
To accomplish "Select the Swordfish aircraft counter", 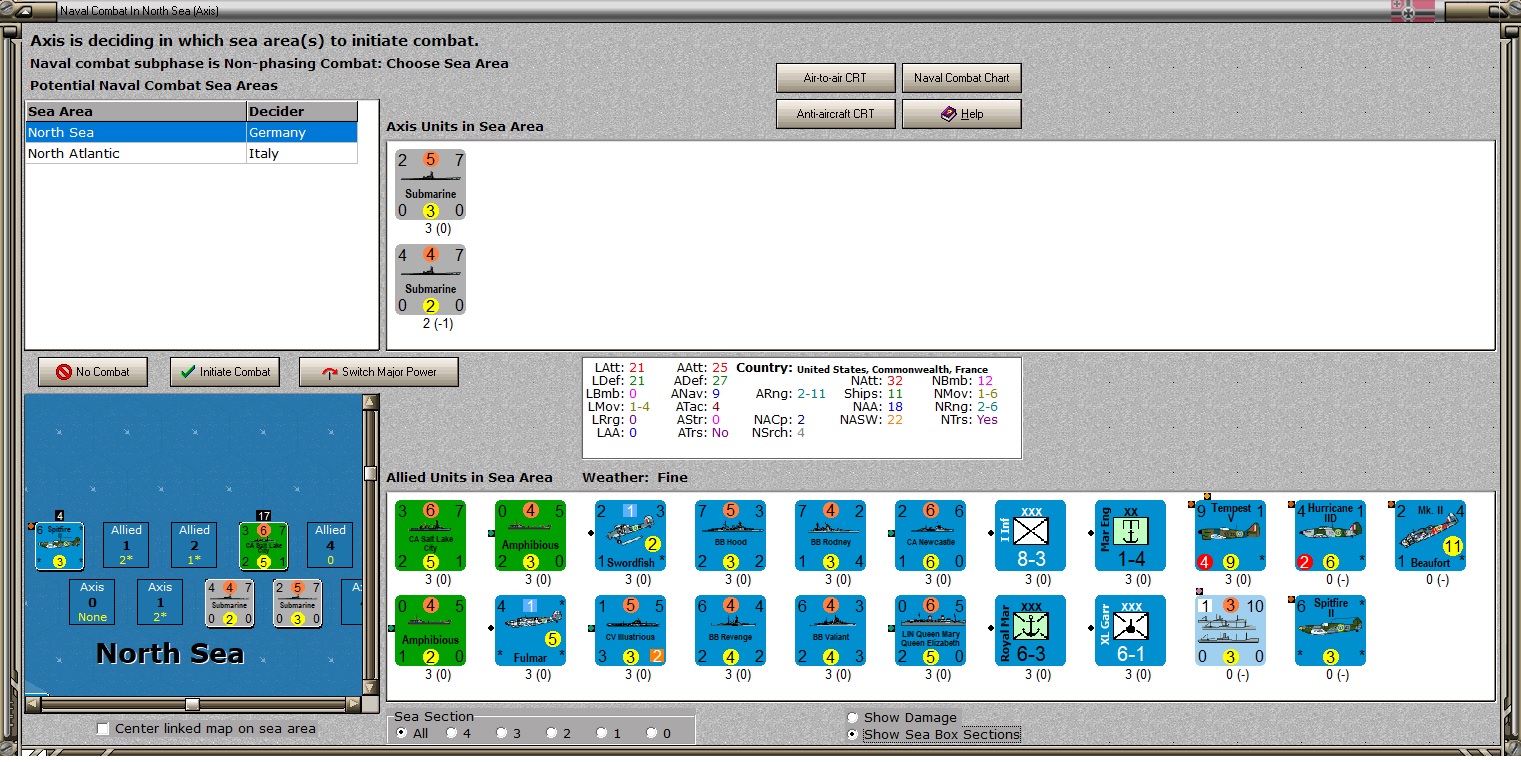I will (630, 535).
